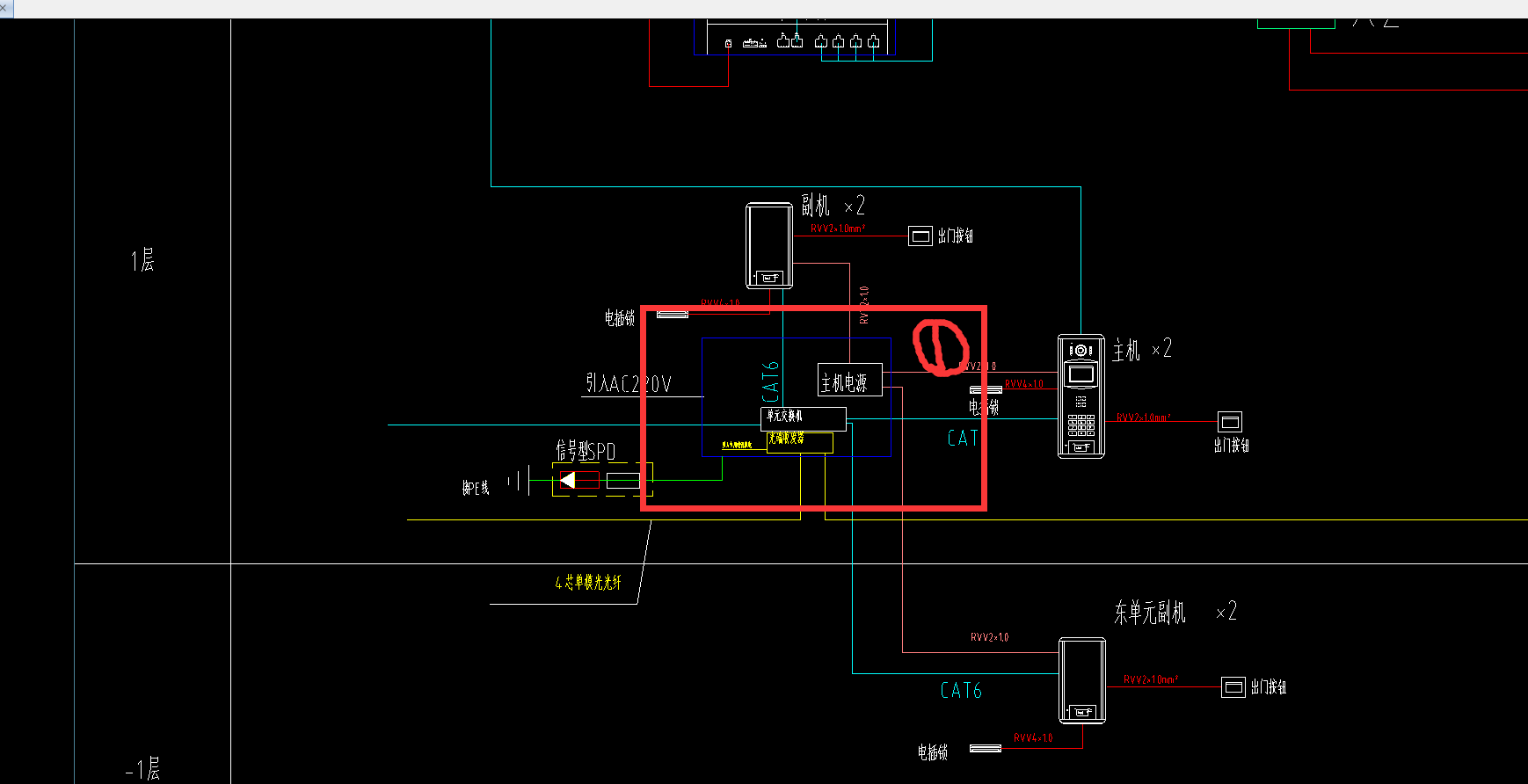Select the lock symbol next to upper-left 电插锁 label
1528x784 pixels.
click(673, 314)
